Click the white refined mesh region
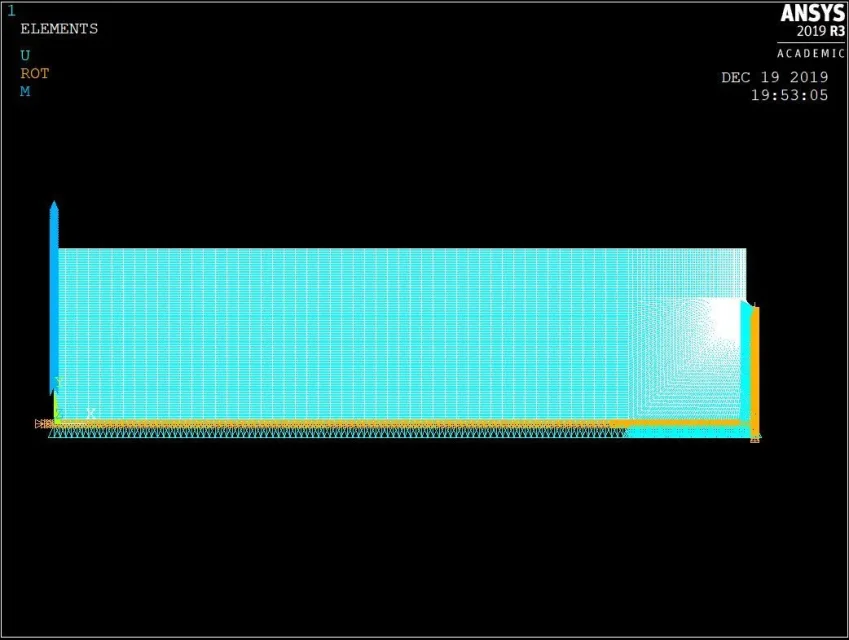The image size is (849, 640). pyautogui.click(x=724, y=319)
